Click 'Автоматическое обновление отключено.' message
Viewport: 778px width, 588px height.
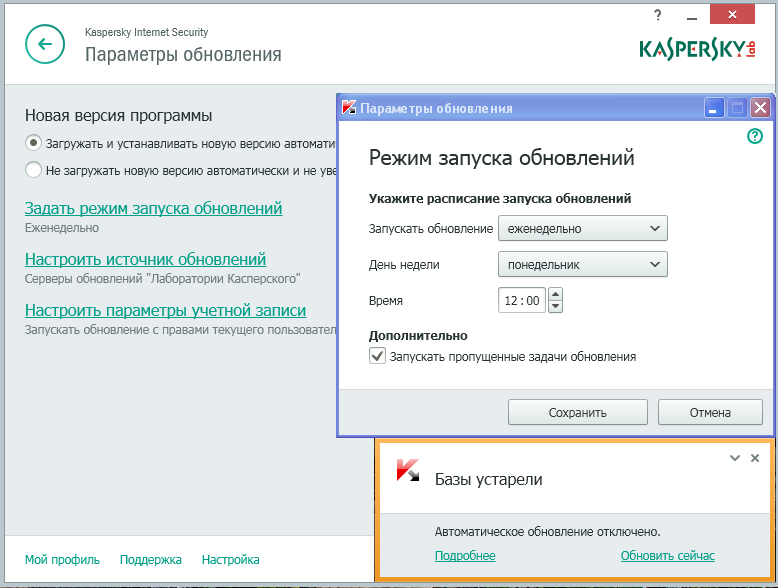[x=547, y=532]
